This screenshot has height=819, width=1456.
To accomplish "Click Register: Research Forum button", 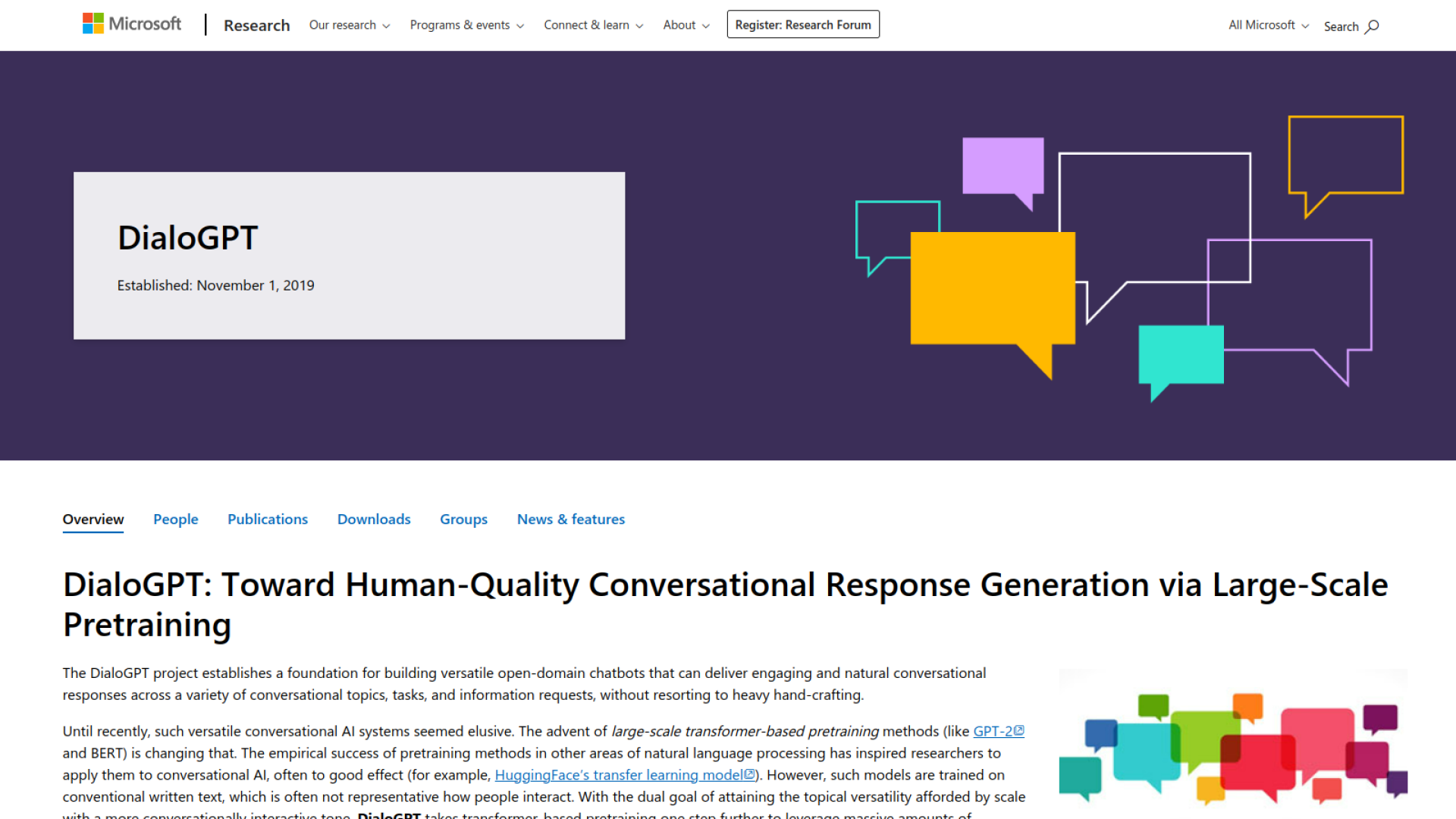I will pyautogui.click(x=803, y=25).
